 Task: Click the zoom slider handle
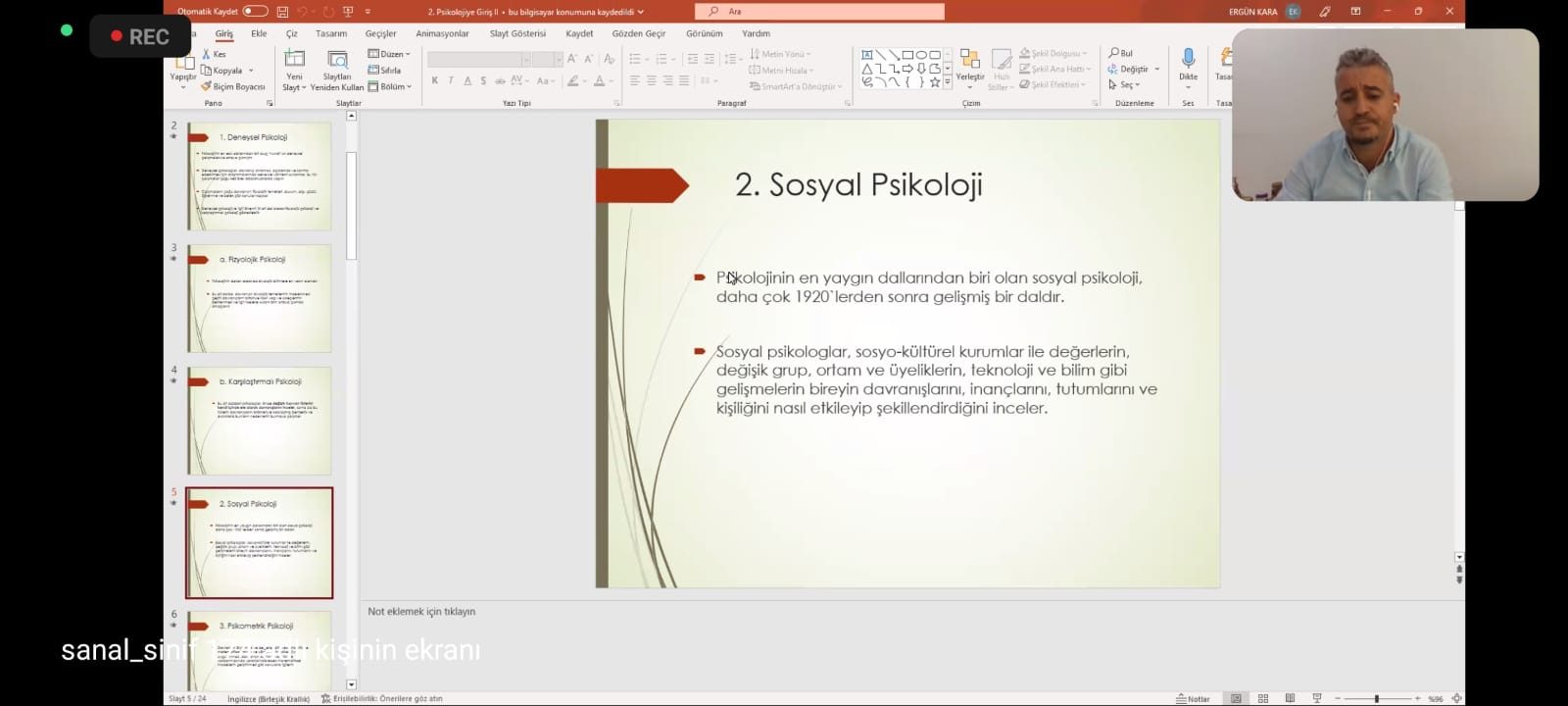1377,699
